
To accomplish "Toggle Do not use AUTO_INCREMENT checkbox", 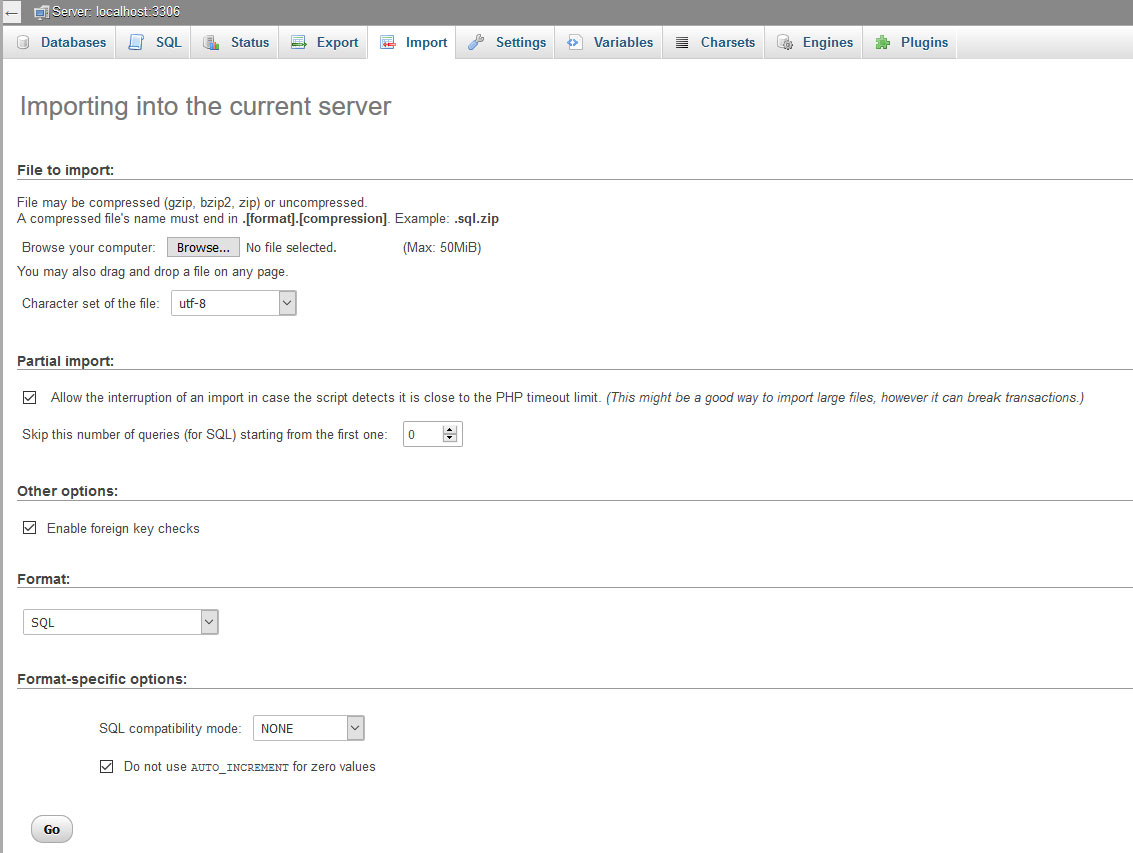I will pyautogui.click(x=106, y=766).
